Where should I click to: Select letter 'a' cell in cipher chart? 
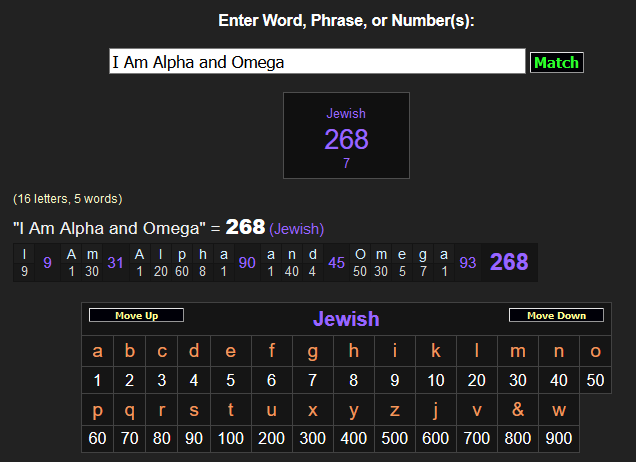(x=97, y=351)
